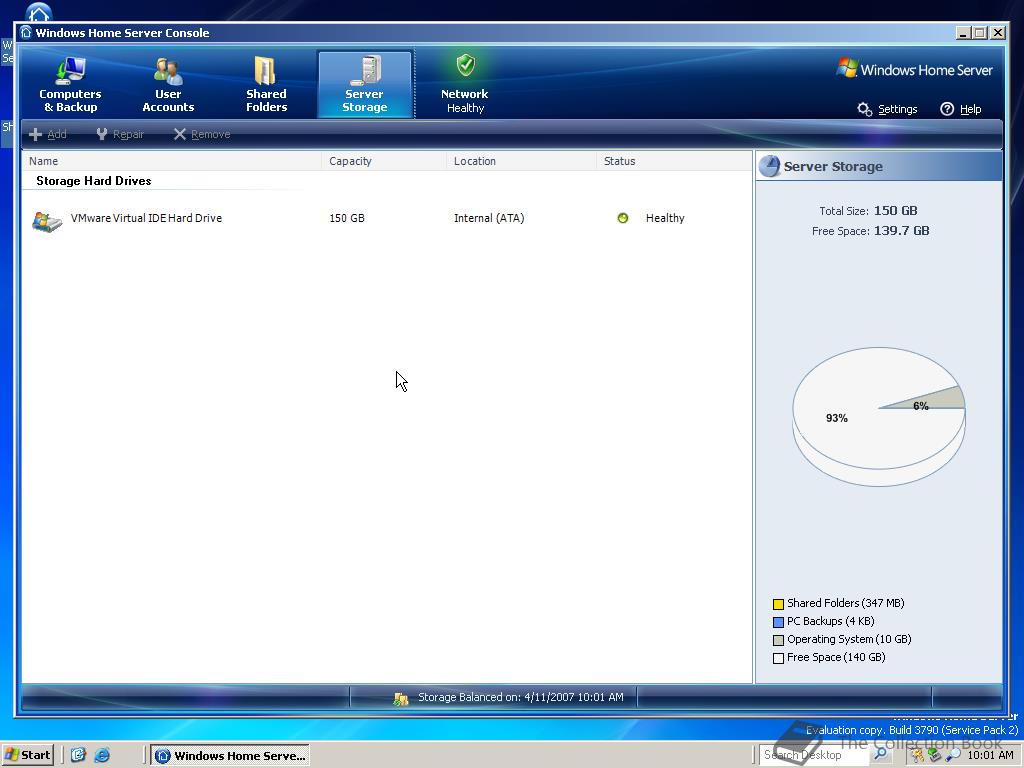Click the Search Desktop input field

click(814, 755)
